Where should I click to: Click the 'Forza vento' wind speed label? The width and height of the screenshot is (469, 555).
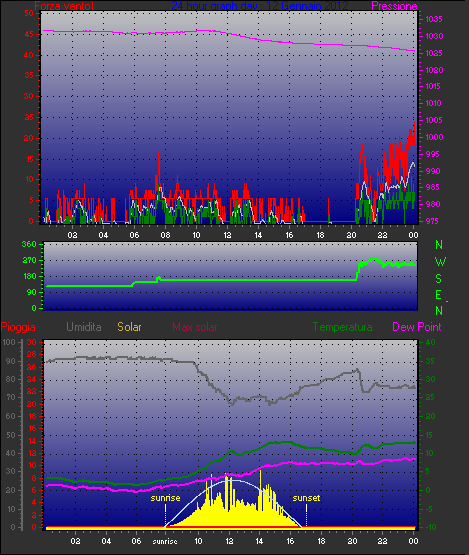point(64,6)
